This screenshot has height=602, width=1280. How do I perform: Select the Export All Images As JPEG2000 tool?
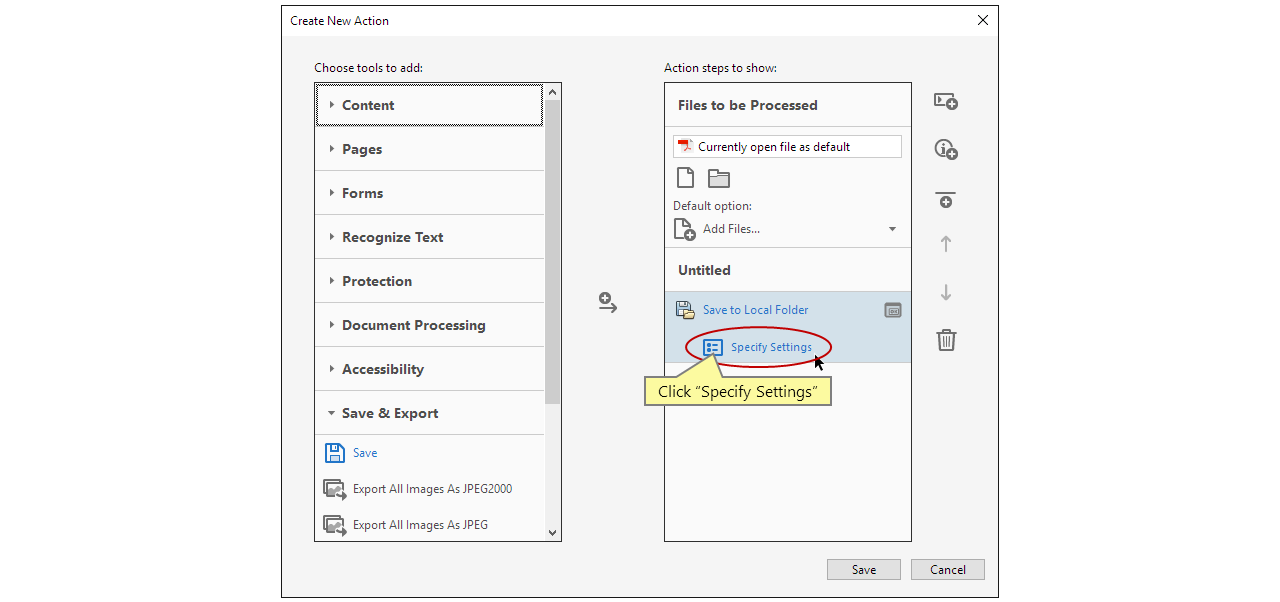[432, 489]
